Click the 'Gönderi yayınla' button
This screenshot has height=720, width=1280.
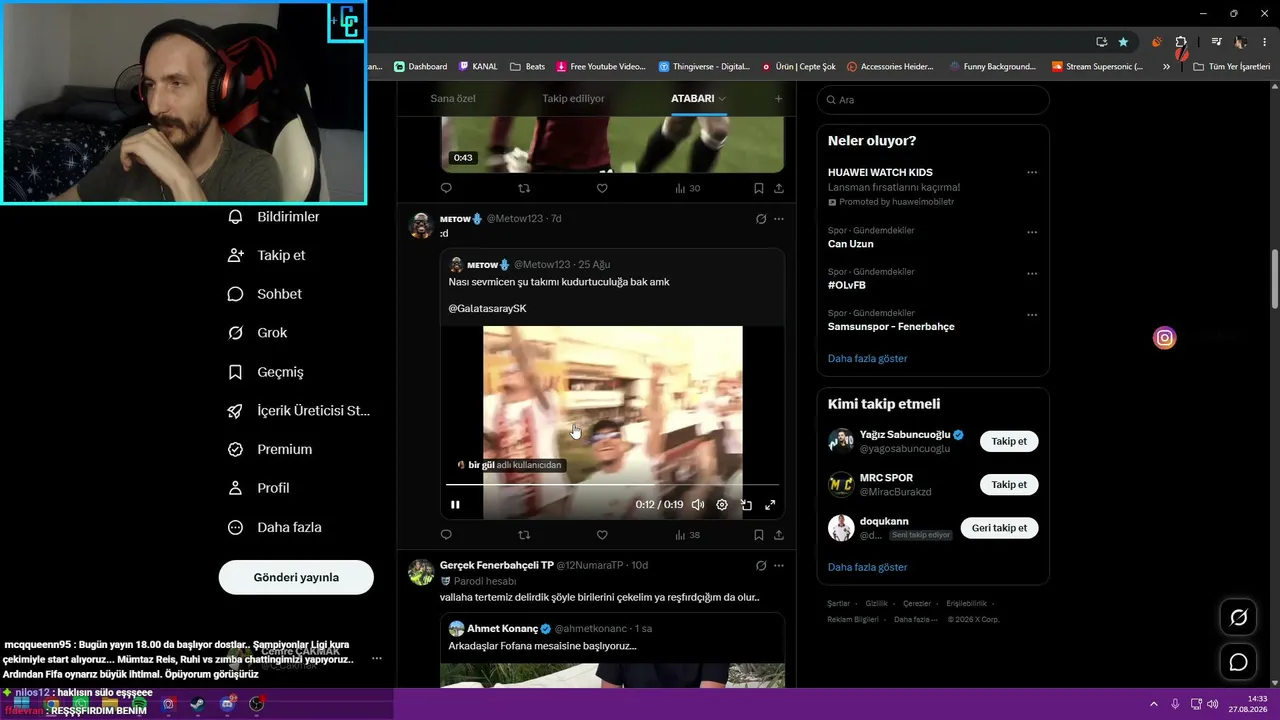(x=296, y=577)
